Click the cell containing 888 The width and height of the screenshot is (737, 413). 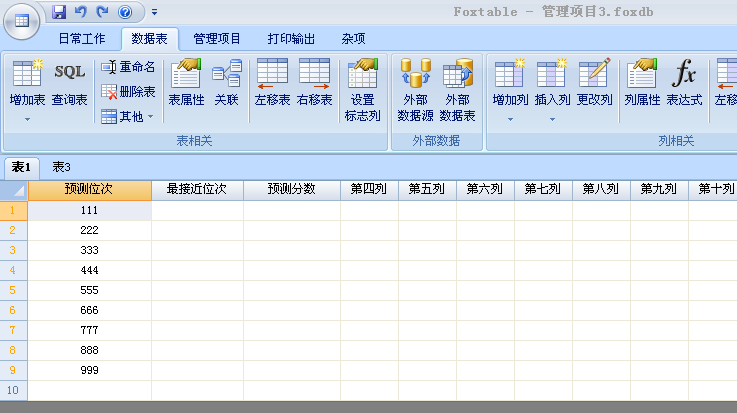click(89, 350)
